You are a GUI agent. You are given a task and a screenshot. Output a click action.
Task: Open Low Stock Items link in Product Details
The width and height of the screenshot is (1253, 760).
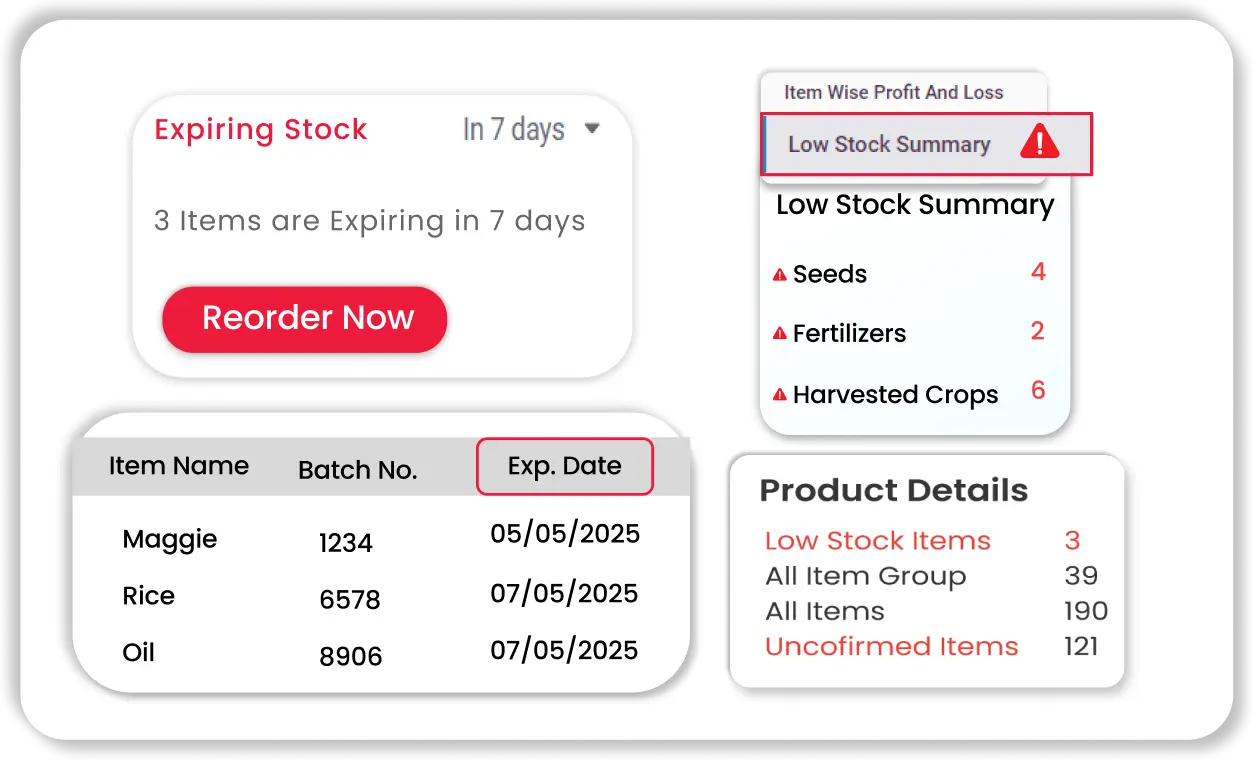coord(877,541)
